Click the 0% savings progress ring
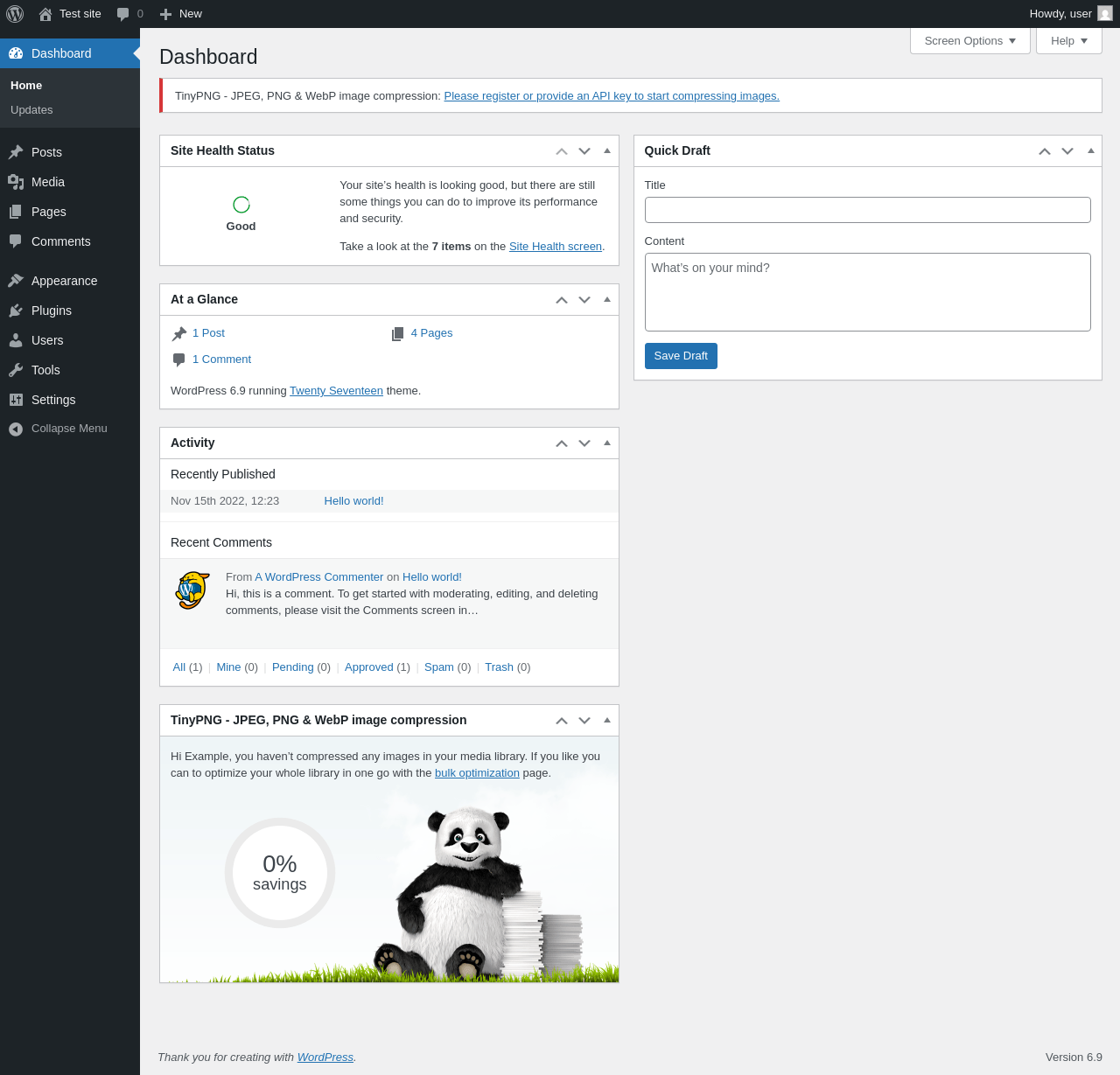 pos(280,873)
